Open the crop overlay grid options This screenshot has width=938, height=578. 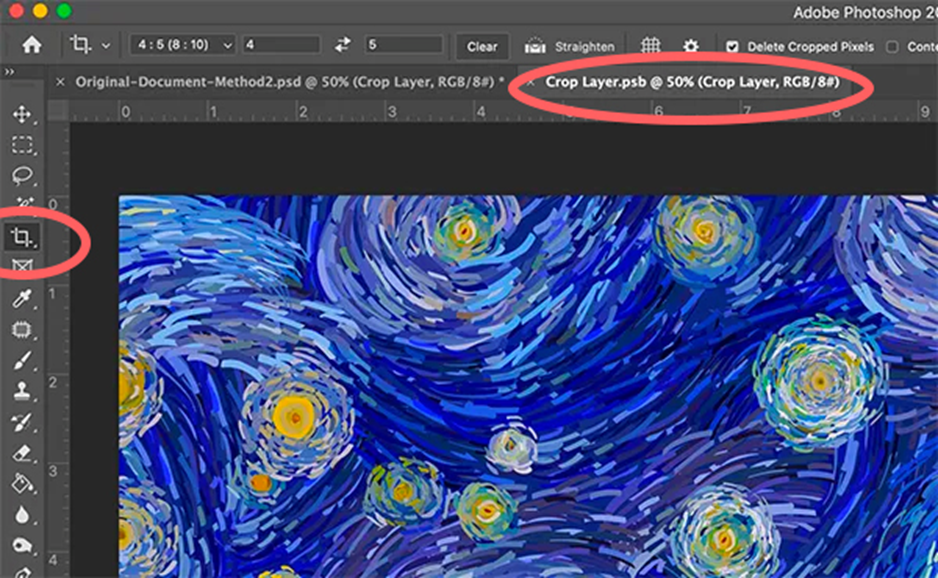coord(650,45)
